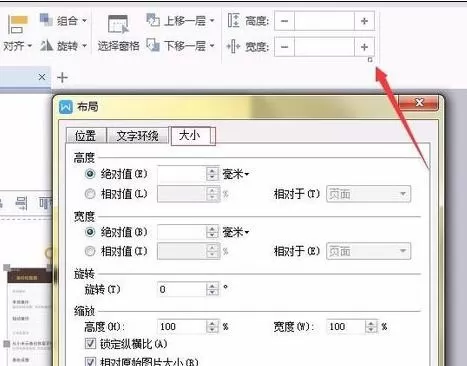Open width unit 毫米 dropdown
Screen dimensions: 467x366
click(x=236, y=232)
